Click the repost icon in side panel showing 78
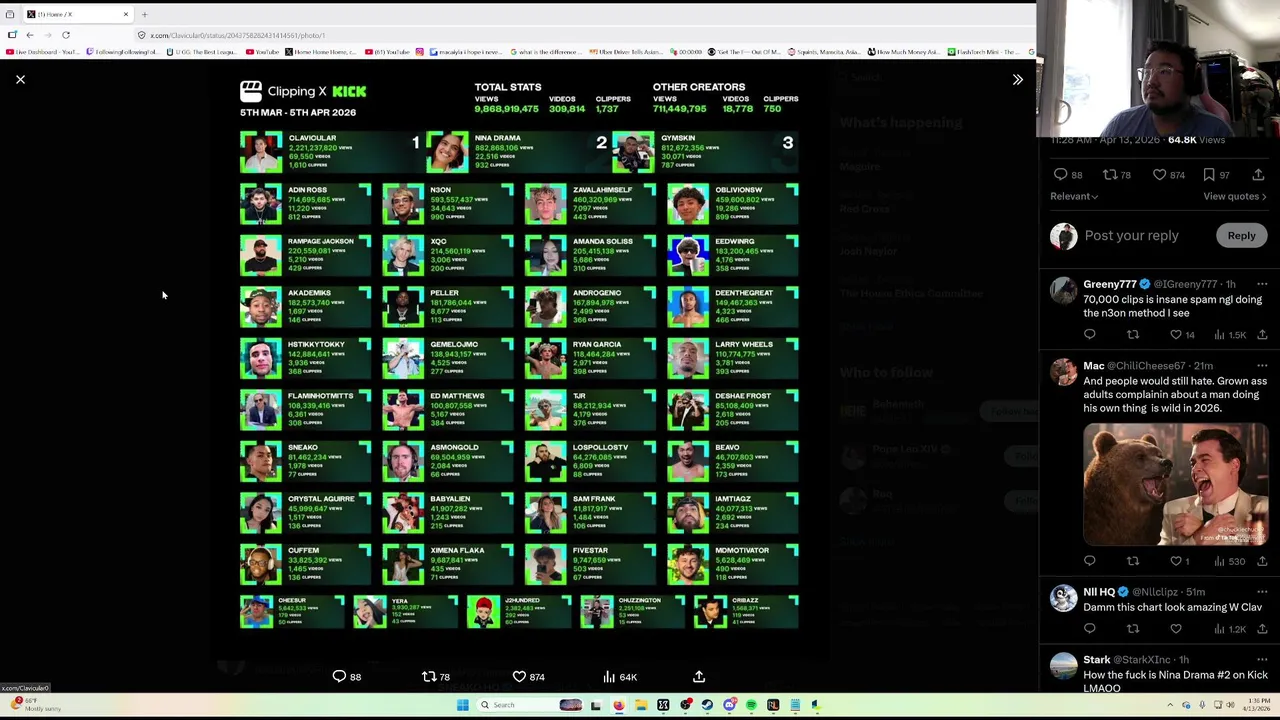The image size is (1280, 720). [x=1109, y=175]
